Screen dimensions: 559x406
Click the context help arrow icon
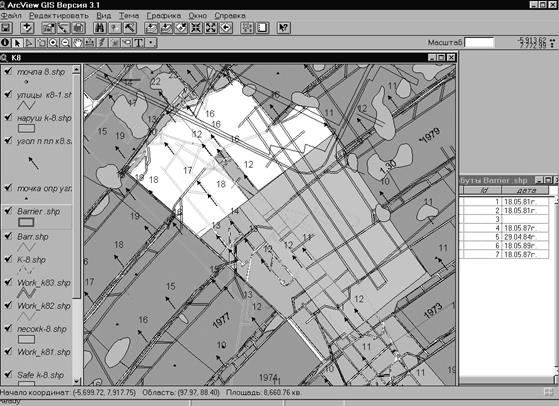tap(284, 28)
